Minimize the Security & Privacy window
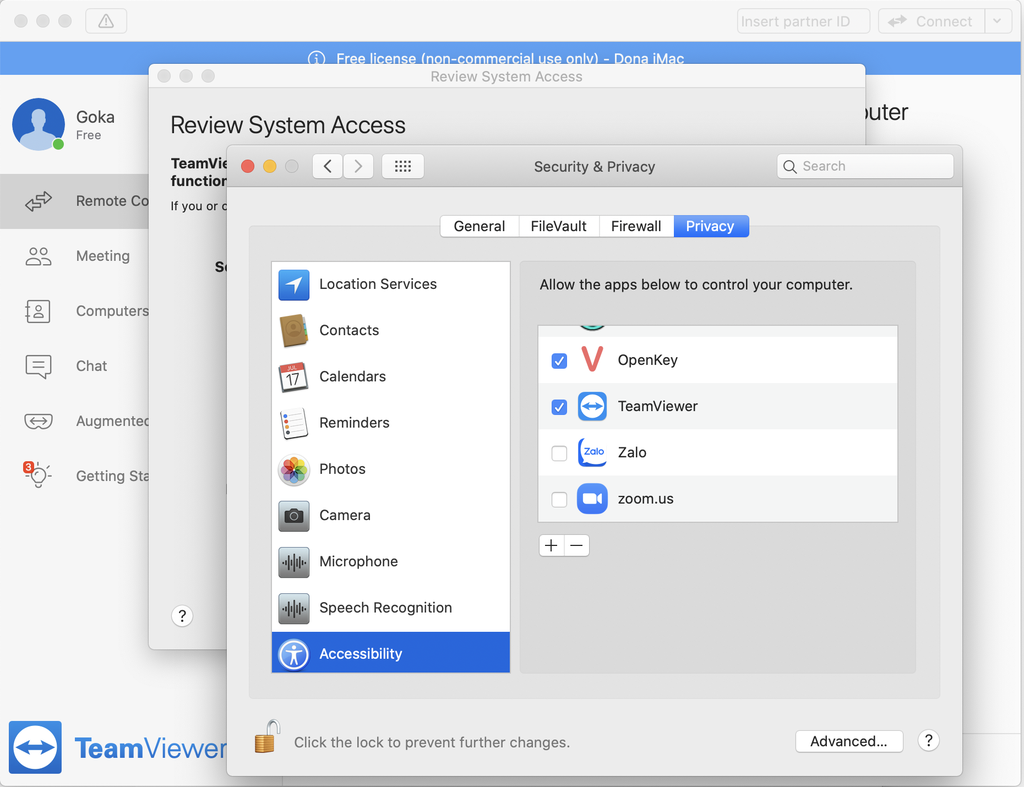Image resolution: width=1024 pixels, height=787 pixels. [270, 166]
